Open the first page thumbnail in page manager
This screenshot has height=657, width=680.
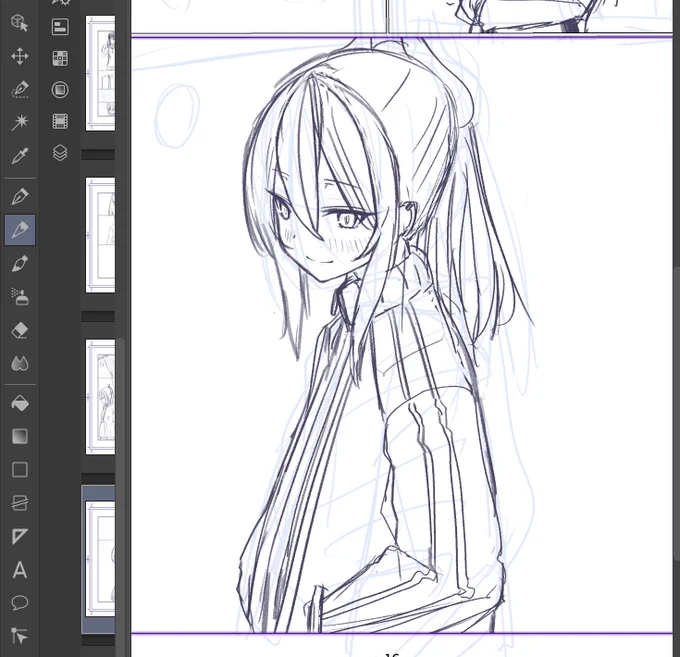tap(100, 73)
